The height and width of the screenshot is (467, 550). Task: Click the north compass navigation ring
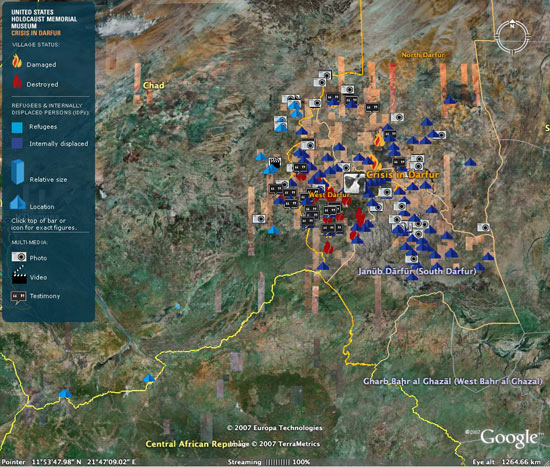point(512,36)
